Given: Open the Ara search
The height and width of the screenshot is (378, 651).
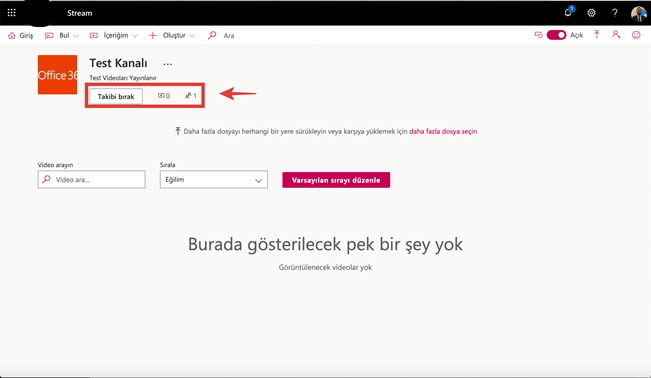Looking at the screenshot, I should [x=221, y=35].
